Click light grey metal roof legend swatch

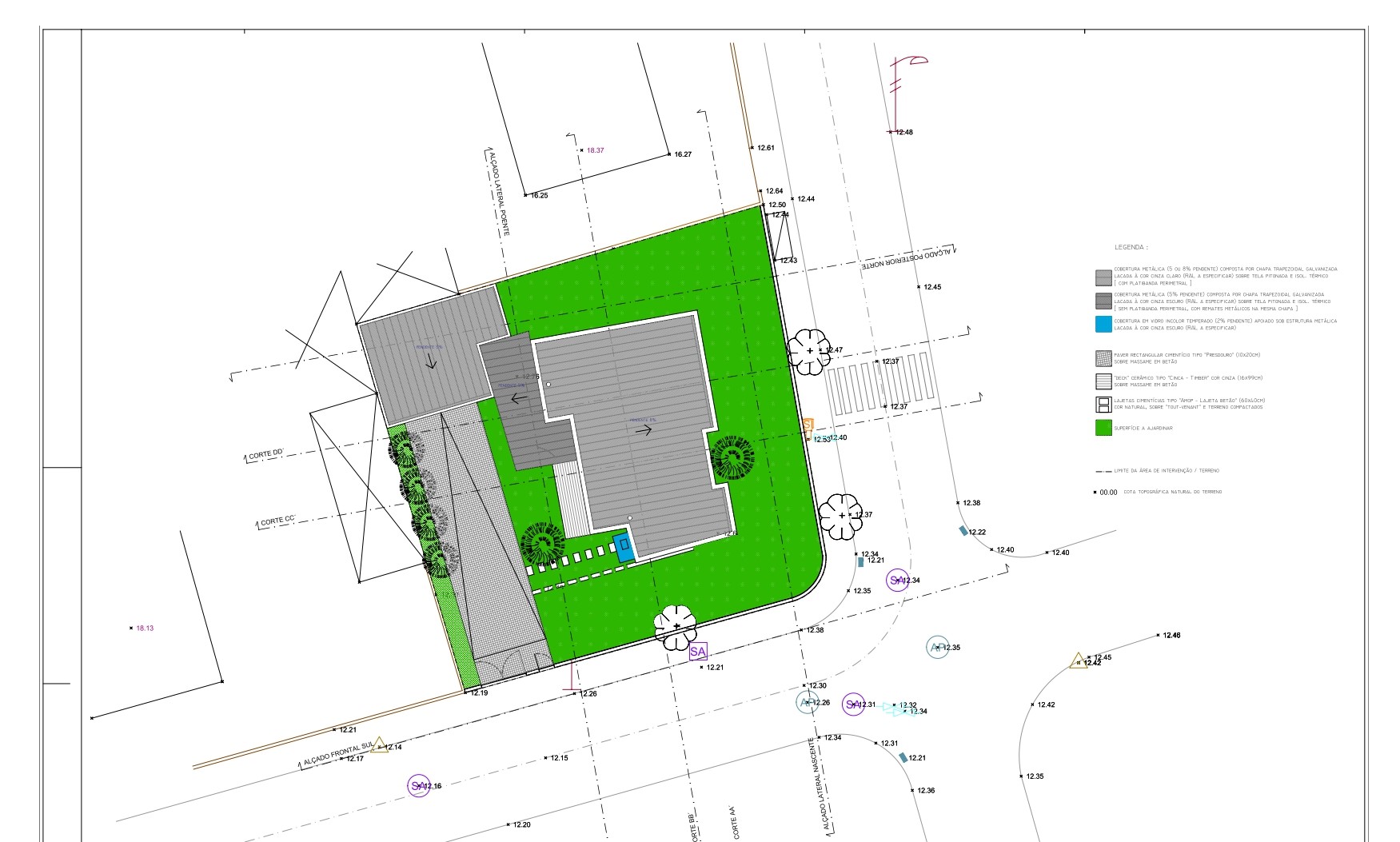(x=1103, y=277)
